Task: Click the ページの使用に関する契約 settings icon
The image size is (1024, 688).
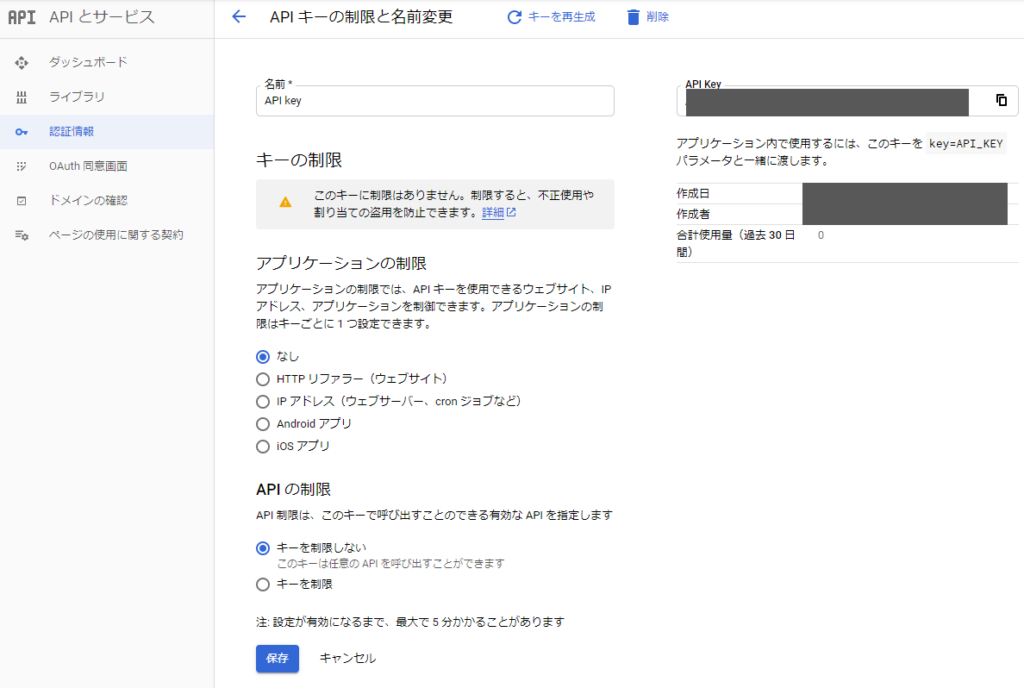Action: tap(22, 235)
